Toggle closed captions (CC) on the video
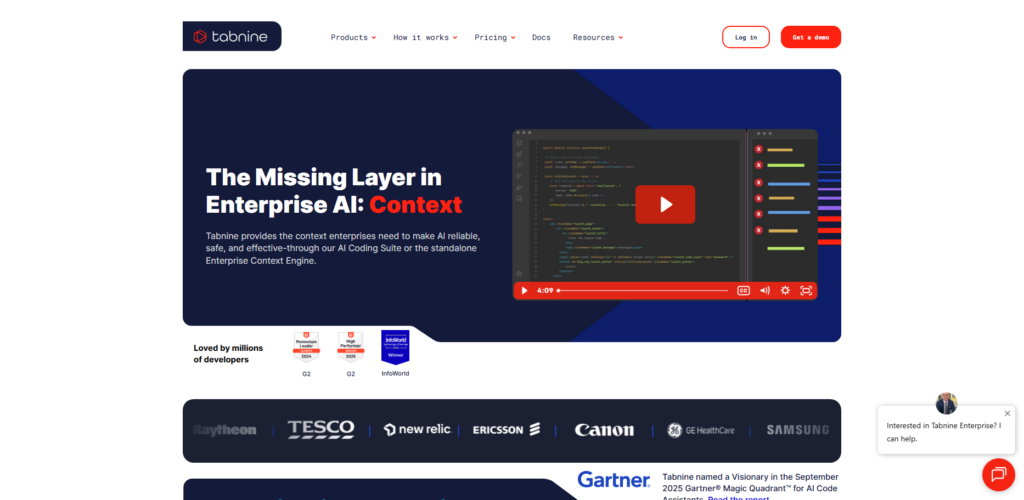Viewport: 1024px width, 500px height. pyautogui.click(x=743, y=291)
